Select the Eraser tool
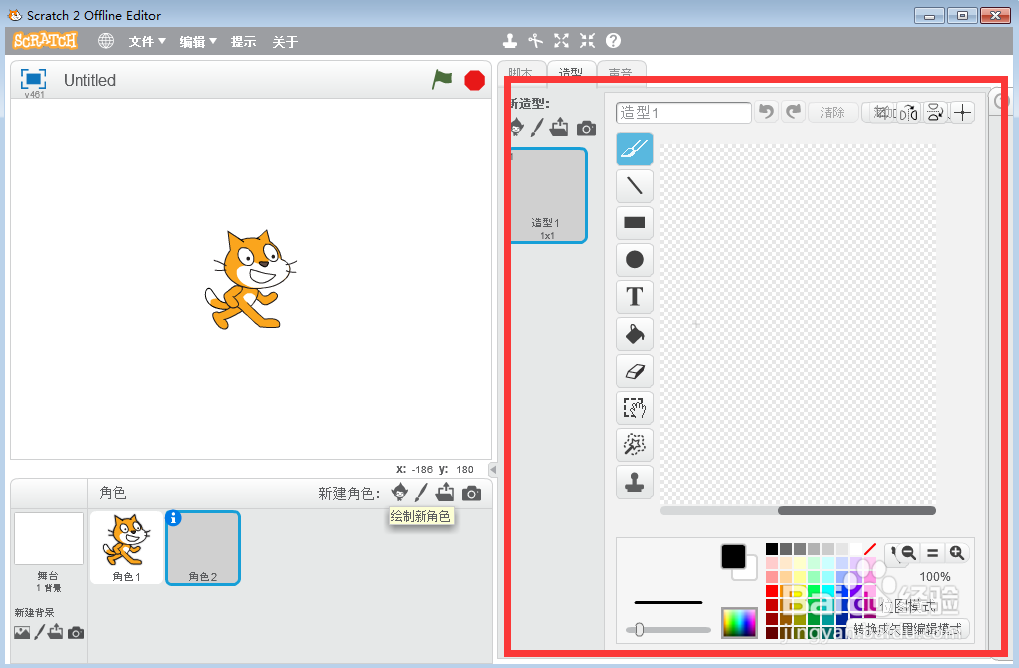Screen dimensions: 1019x668 634,371
